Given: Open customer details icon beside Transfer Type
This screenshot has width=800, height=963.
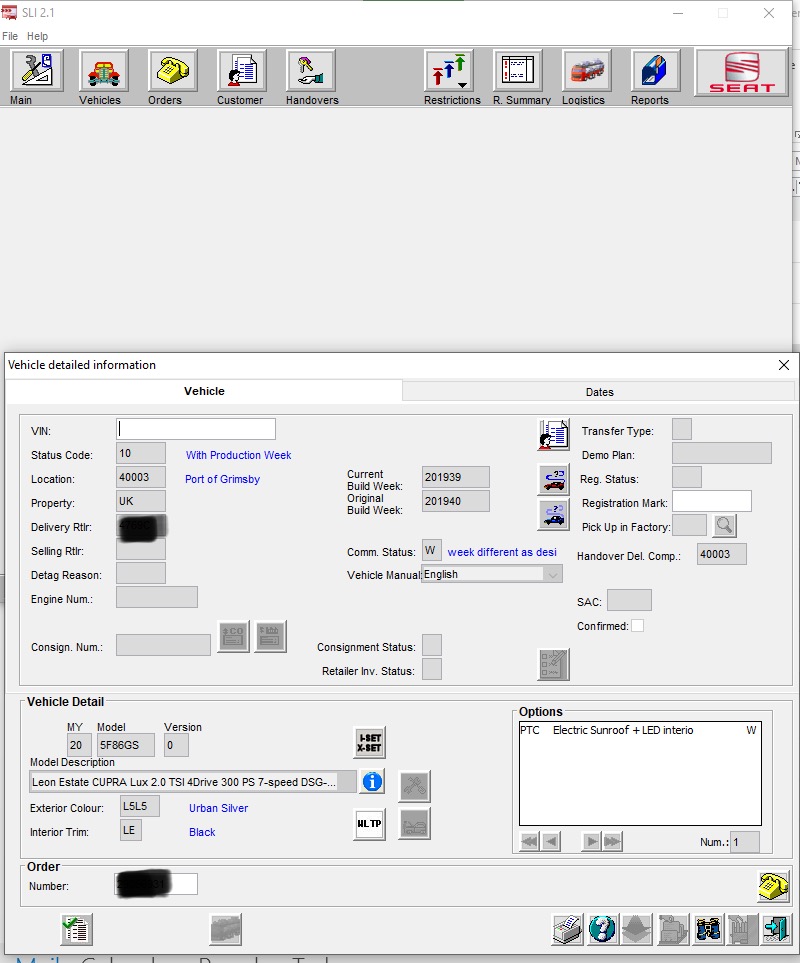Looking at the screenshot, I should (553, 435).
